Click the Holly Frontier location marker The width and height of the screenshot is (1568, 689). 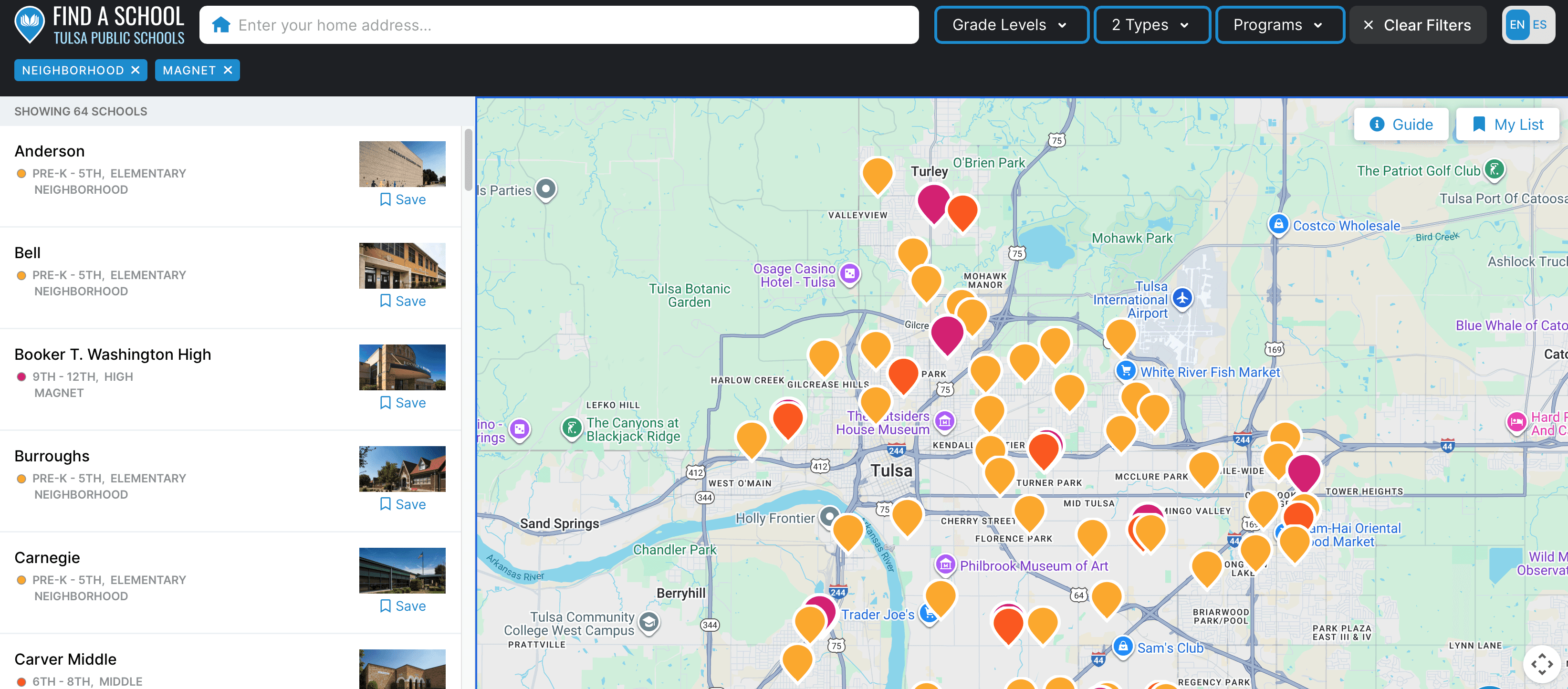pos(828,517)
